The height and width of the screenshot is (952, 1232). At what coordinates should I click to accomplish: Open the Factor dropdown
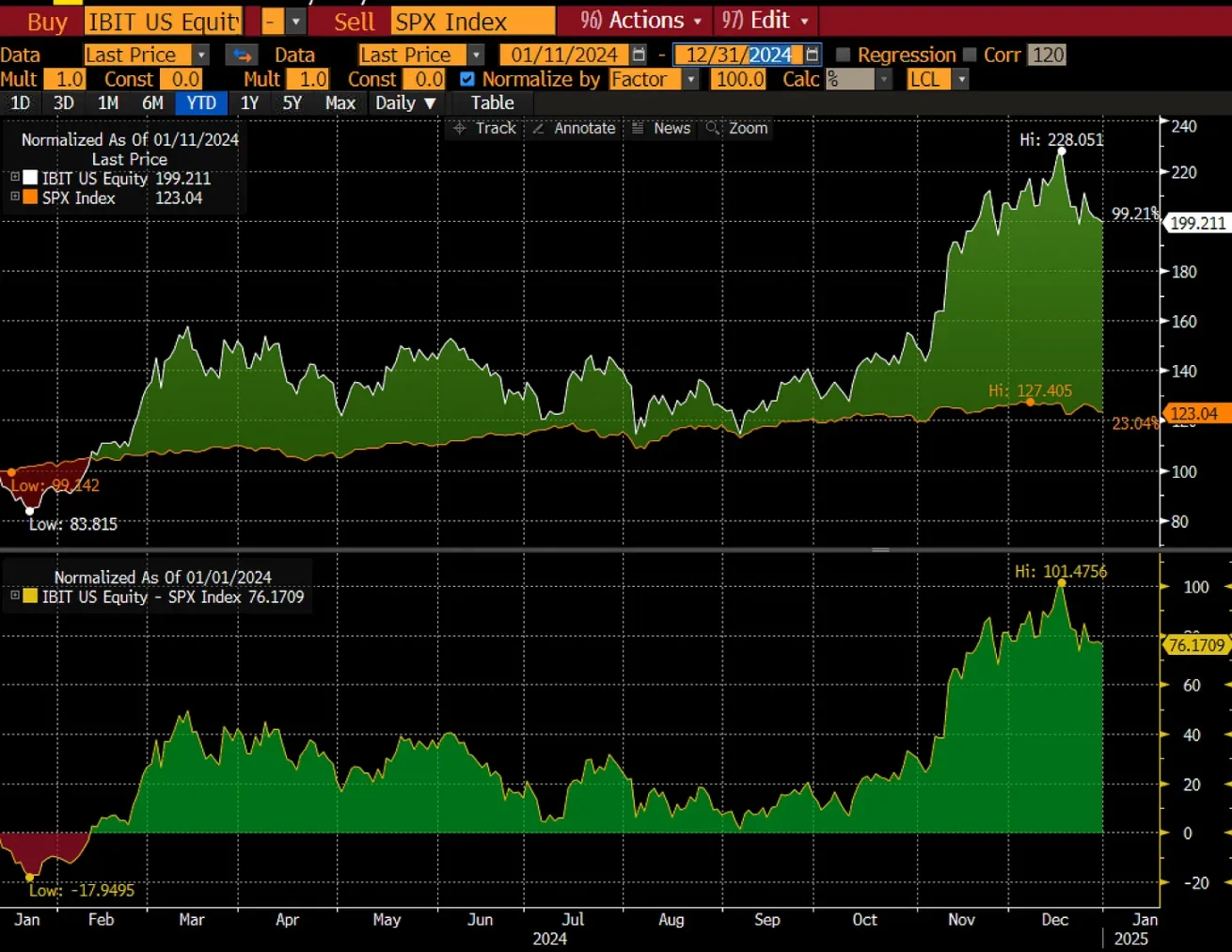coord(691,79)
